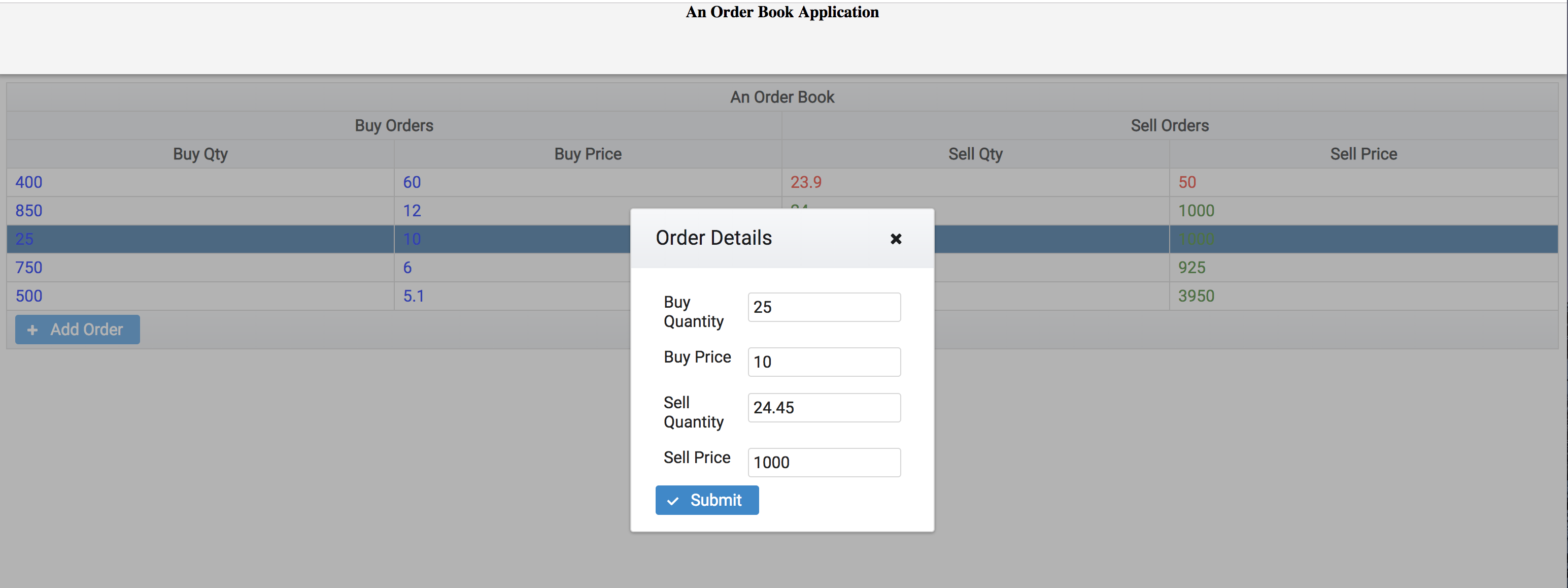Select the row with buy quantity 850
Screen dimensions: 1568x588
(x=28, y=211)
